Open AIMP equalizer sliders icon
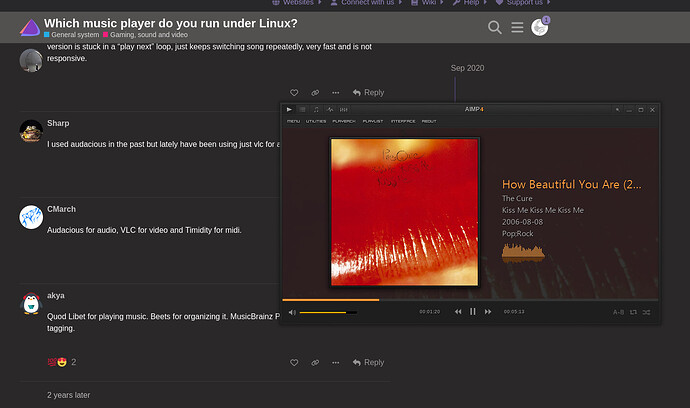The width and height of the screenshot is (690, 408). 344,110
